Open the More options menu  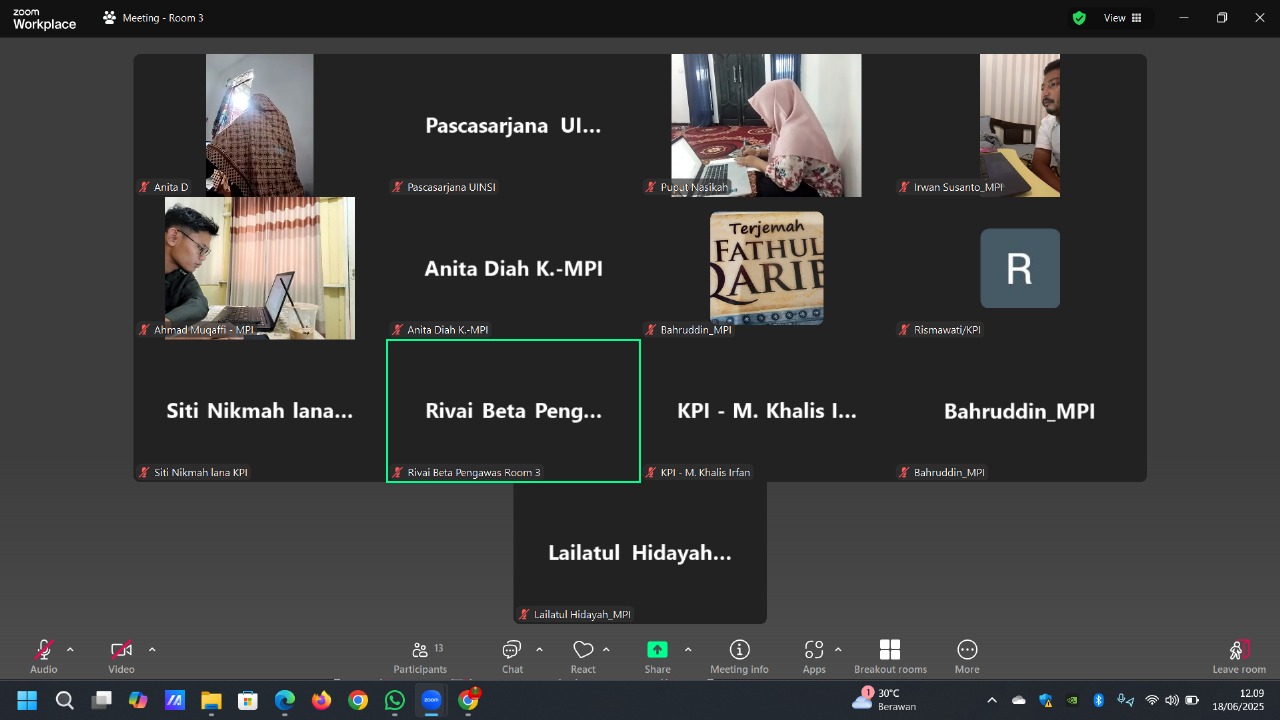[x=967, y=656]
